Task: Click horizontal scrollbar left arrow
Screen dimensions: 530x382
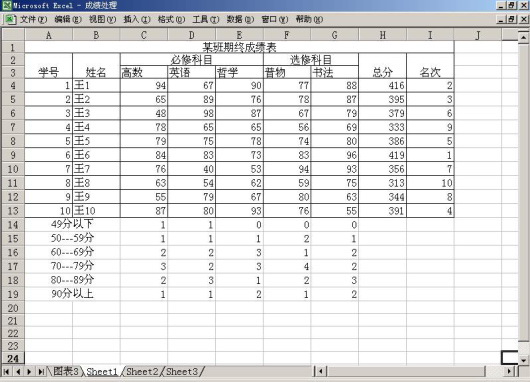Action: click(x=320, y=372)
